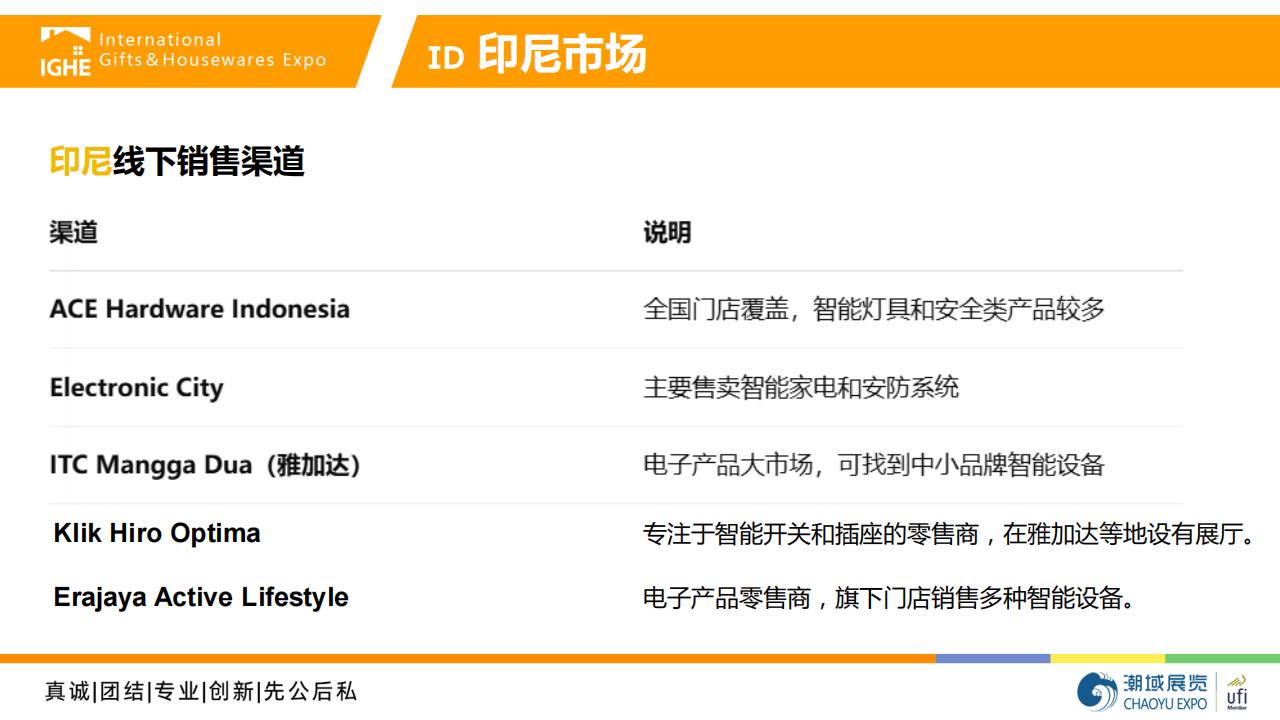Select 'ITC Mangga Dua（雅加达）' row label
The width and height of the screenshot is (1280, 720).
pos(206,465)
